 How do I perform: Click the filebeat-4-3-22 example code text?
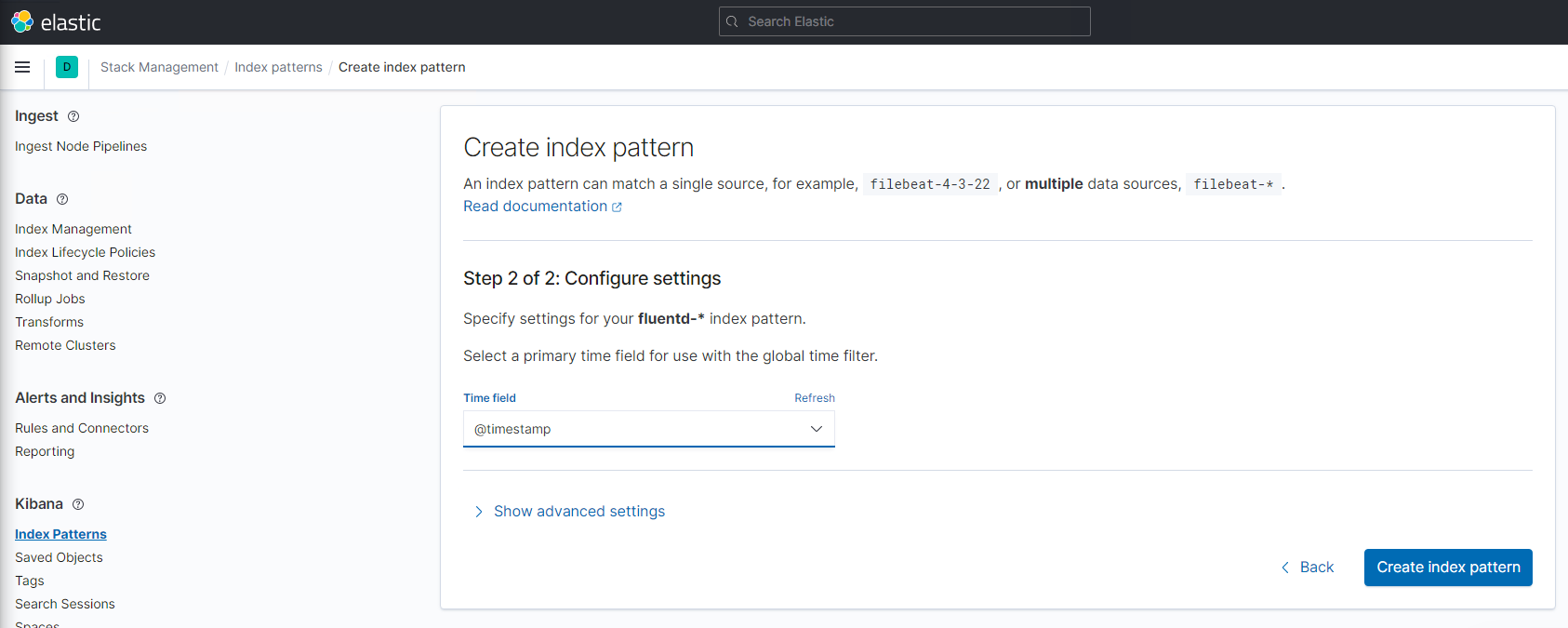(930, 184)
